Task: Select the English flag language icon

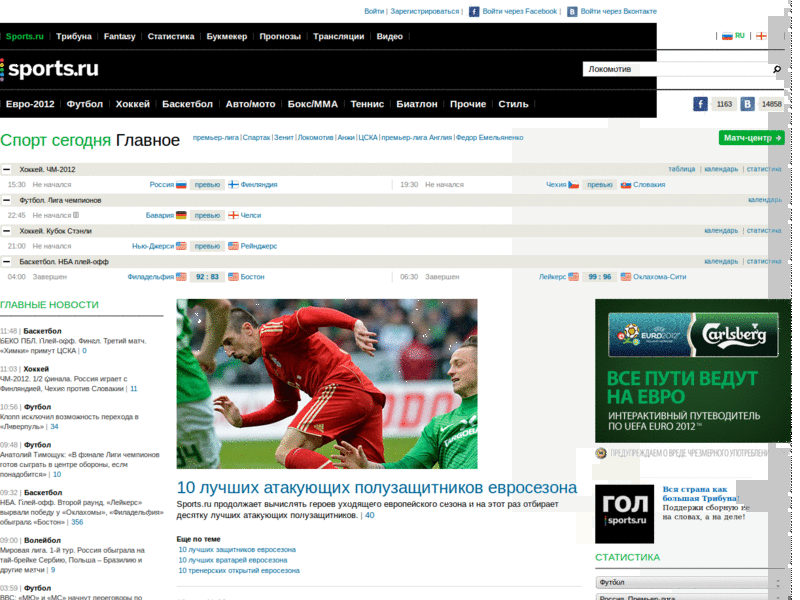Action: 761,36
